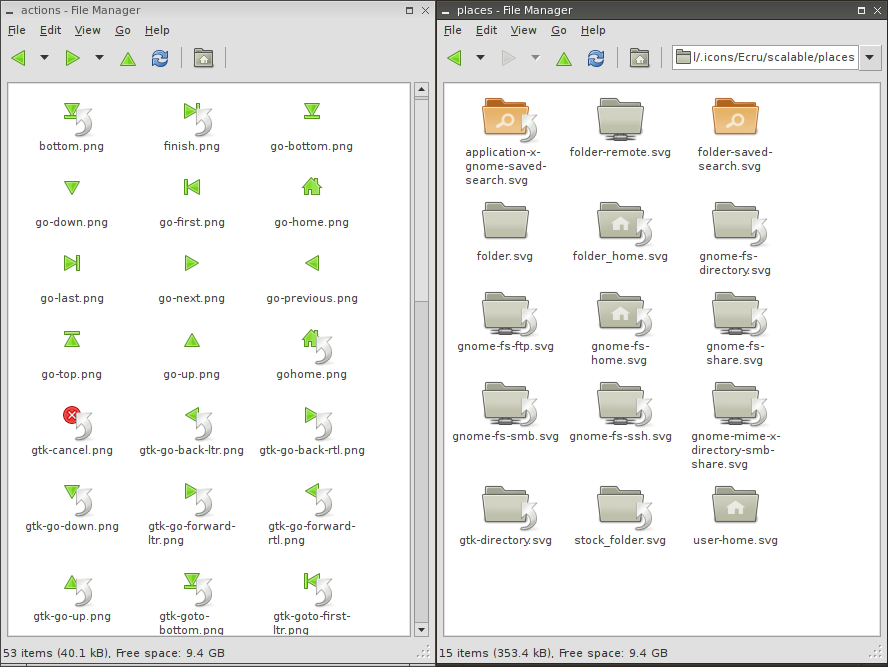
Task: Expand the location path dropdown in places window
Action: click(869, 58)
